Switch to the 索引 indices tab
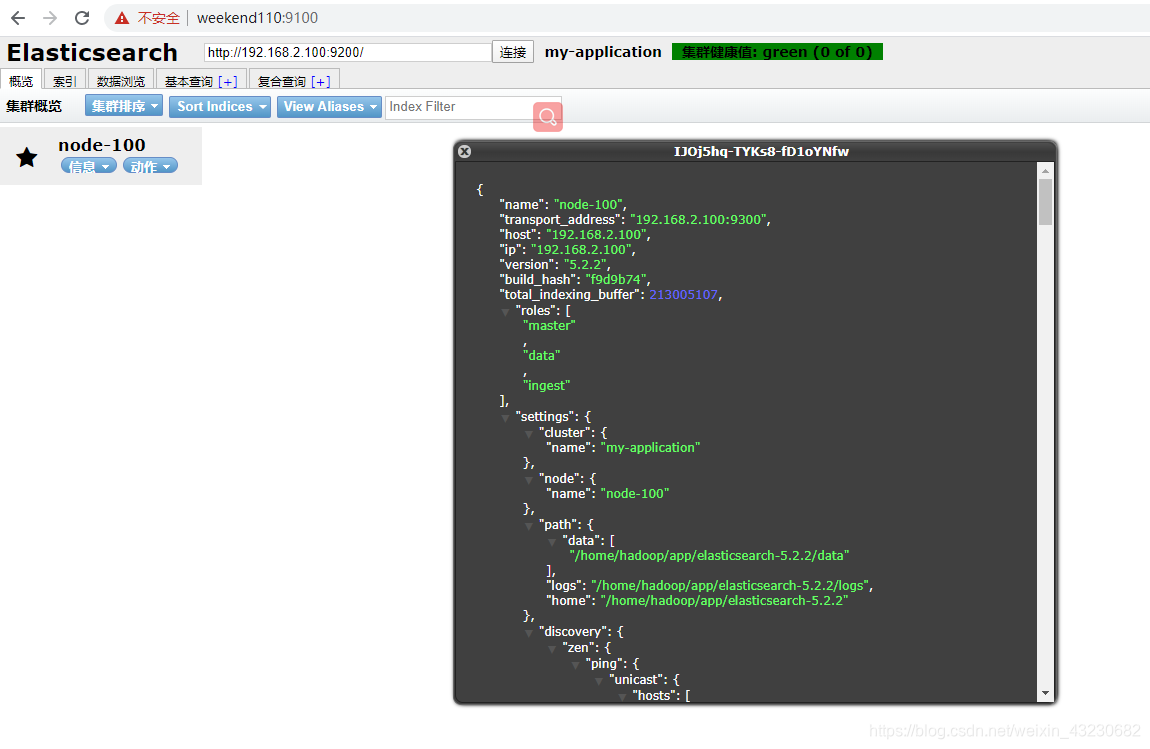This screenshot has width=1150, height=749. pos(65,80)
